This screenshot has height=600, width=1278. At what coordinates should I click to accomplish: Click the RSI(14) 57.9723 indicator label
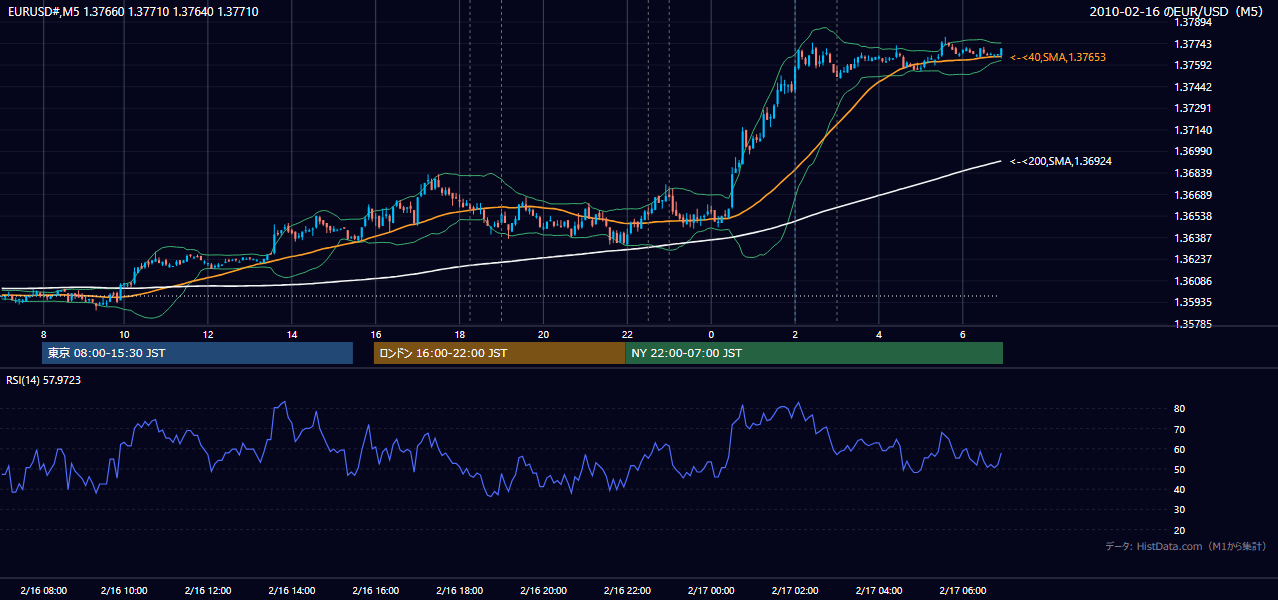tap(44, 380)
